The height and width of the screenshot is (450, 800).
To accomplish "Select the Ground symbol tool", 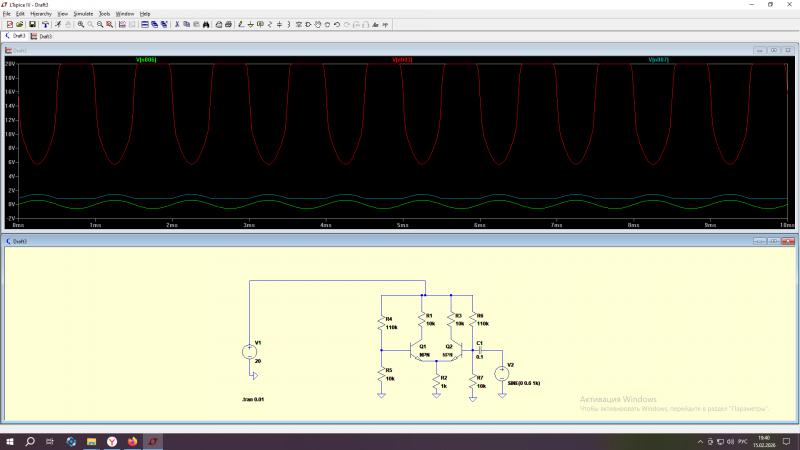I will (249, 24).
